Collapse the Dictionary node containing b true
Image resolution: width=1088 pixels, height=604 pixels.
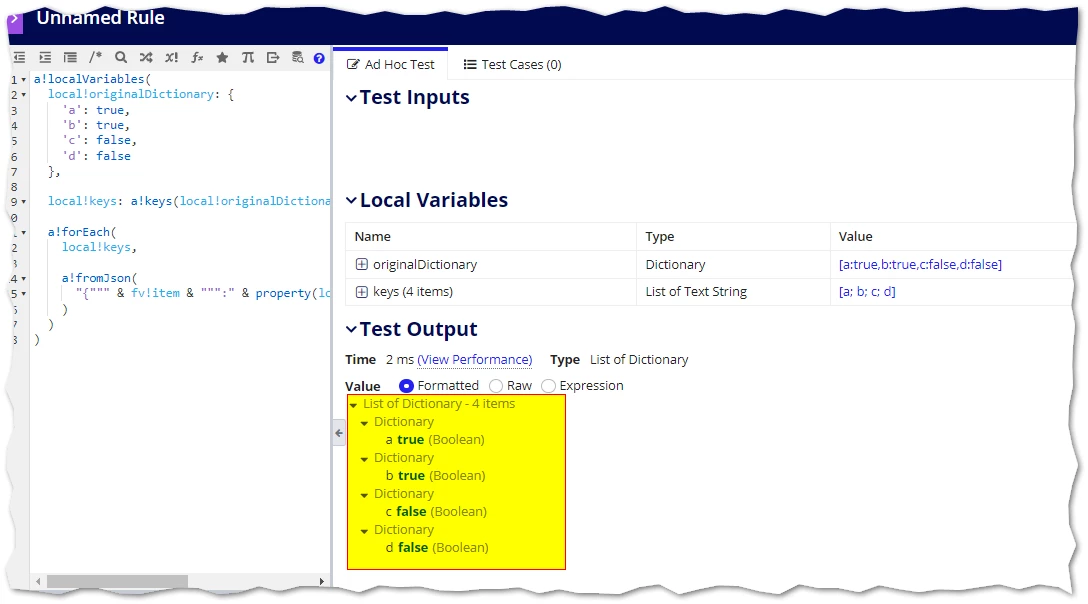[x=364, y=459]
